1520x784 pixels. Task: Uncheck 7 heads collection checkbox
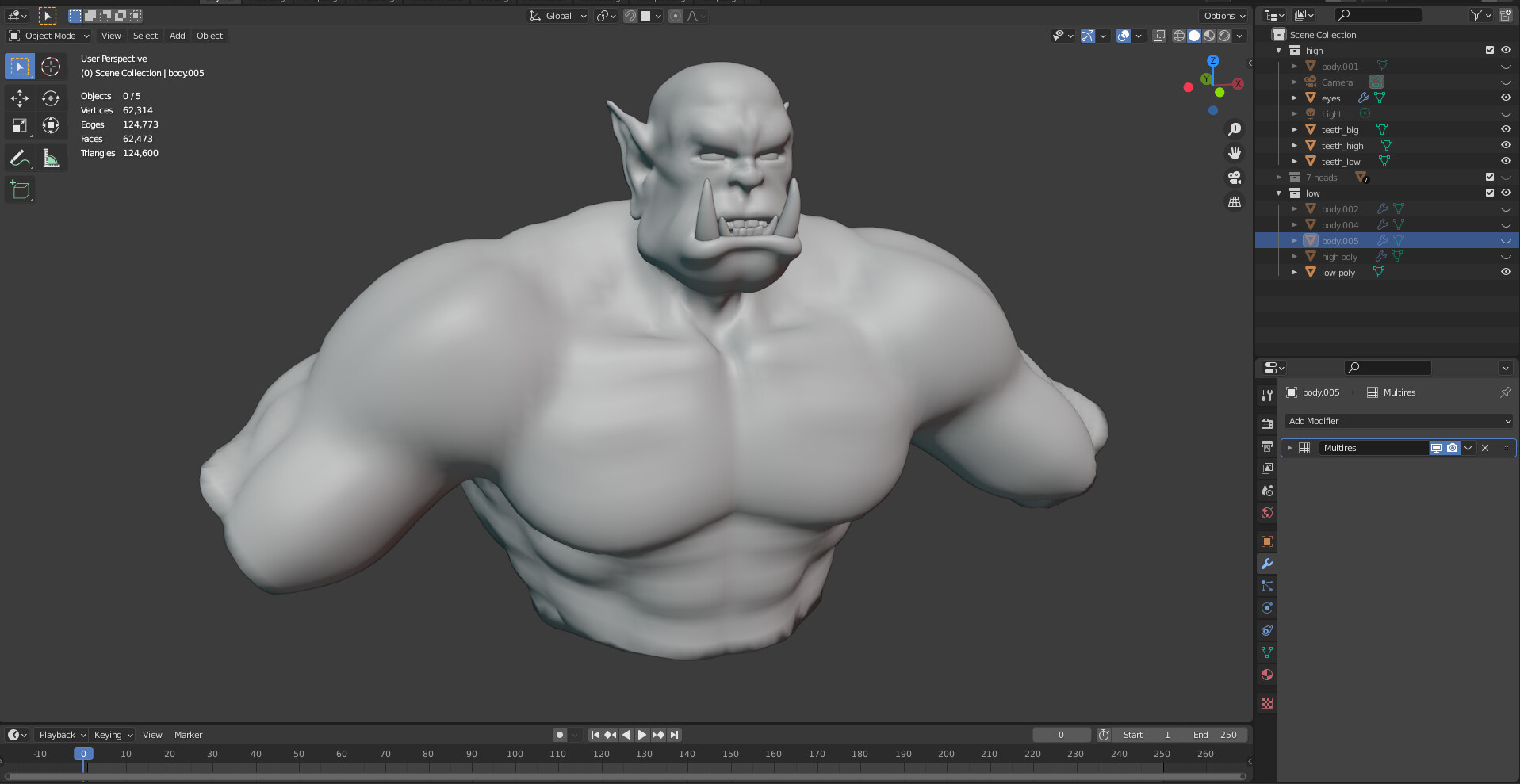pyautogui.click(x=1490, y=177)
